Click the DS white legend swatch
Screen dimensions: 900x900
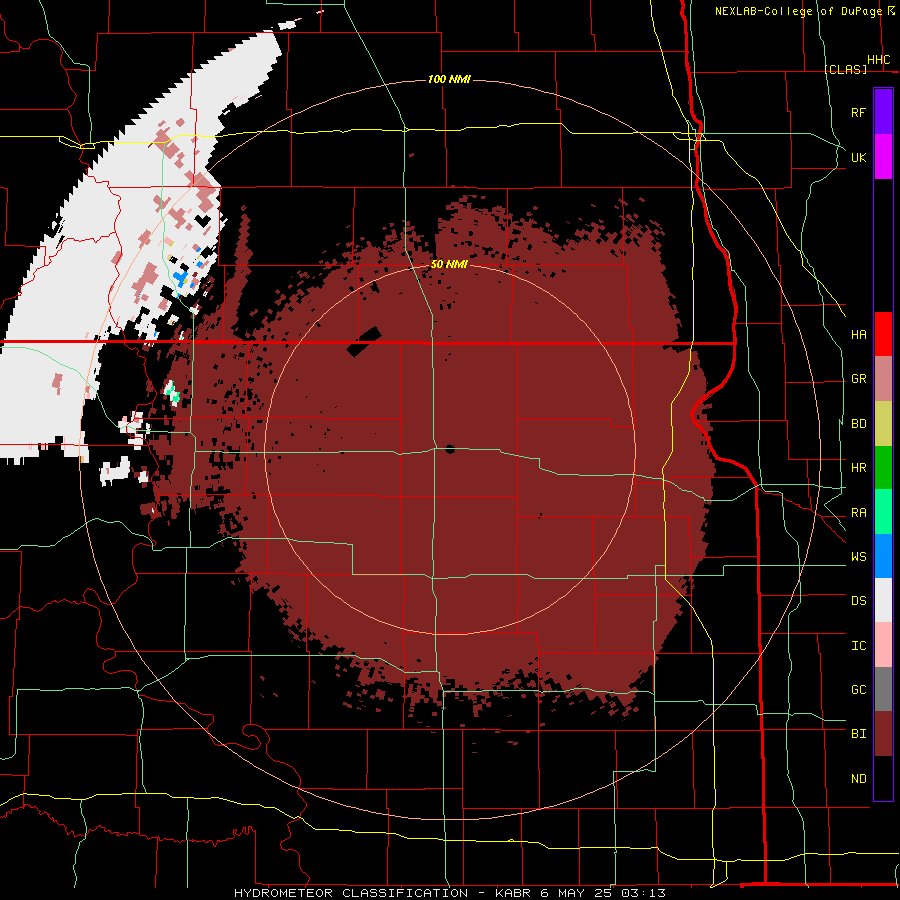[883, 600]
